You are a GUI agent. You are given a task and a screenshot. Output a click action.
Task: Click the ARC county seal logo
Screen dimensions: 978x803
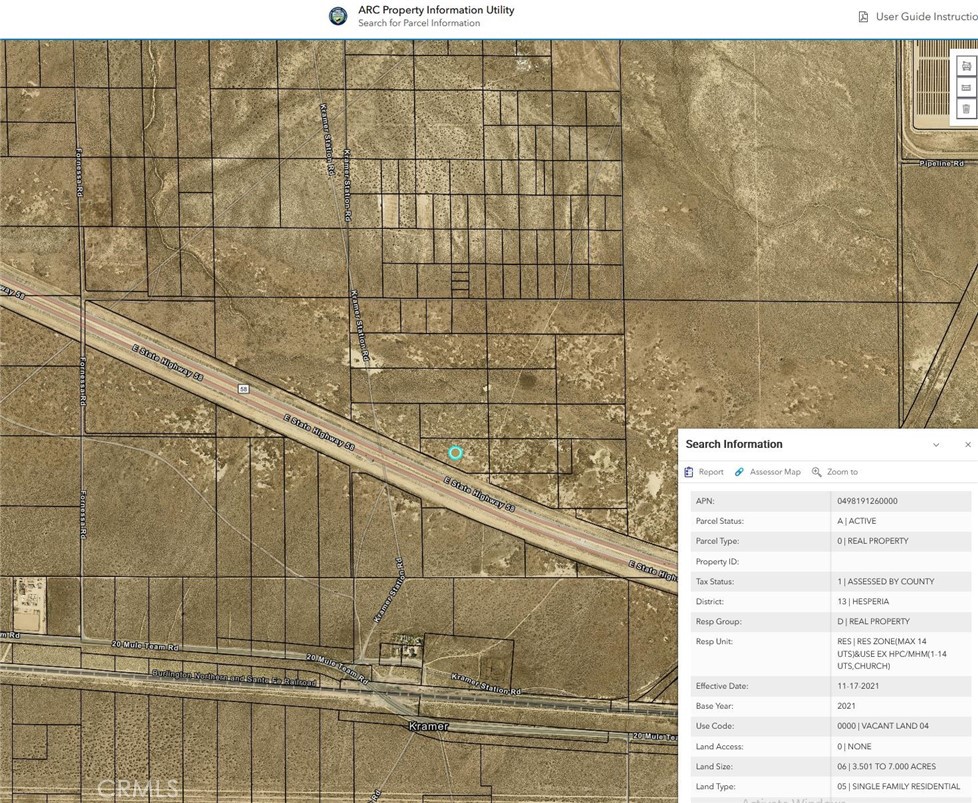(339, 16)
